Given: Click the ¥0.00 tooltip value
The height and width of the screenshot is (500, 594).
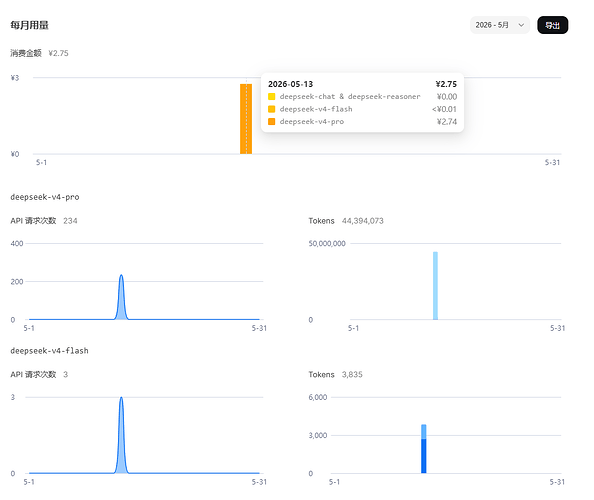Looking at the screenshot, I should [x=447, y=97].
